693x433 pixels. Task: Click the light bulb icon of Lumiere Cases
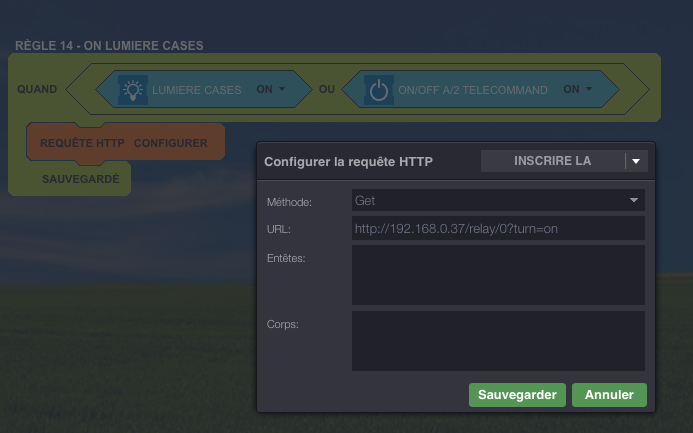click(133, 90)
